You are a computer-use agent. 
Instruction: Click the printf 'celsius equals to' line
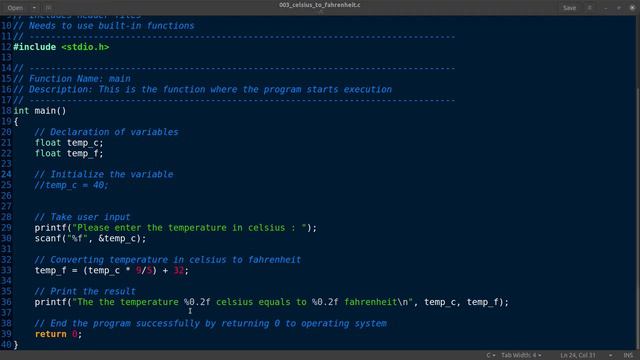point(272,302)
